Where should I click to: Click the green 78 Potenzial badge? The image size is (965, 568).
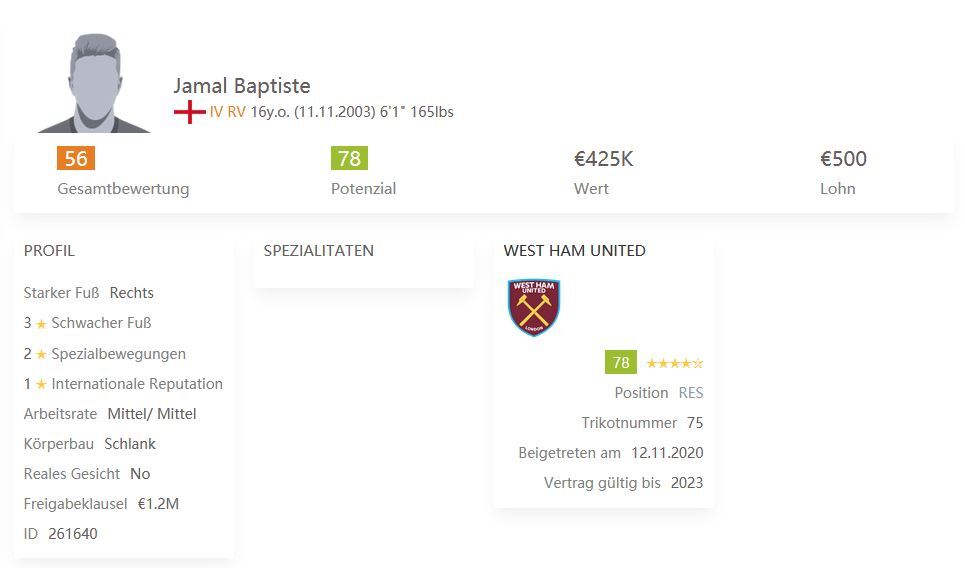coord(350,158)
